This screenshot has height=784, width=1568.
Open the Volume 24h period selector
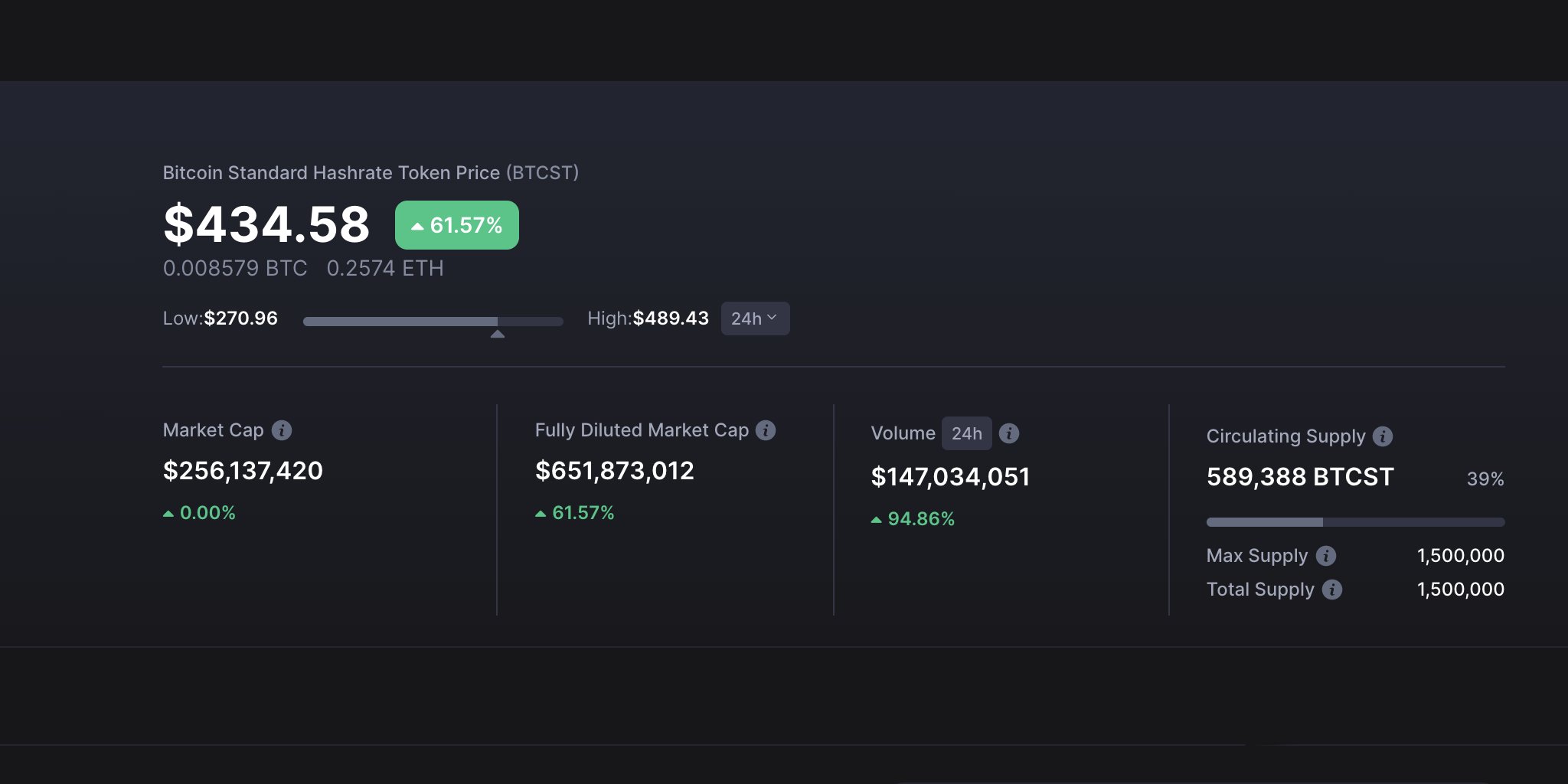tap(967, 433)
